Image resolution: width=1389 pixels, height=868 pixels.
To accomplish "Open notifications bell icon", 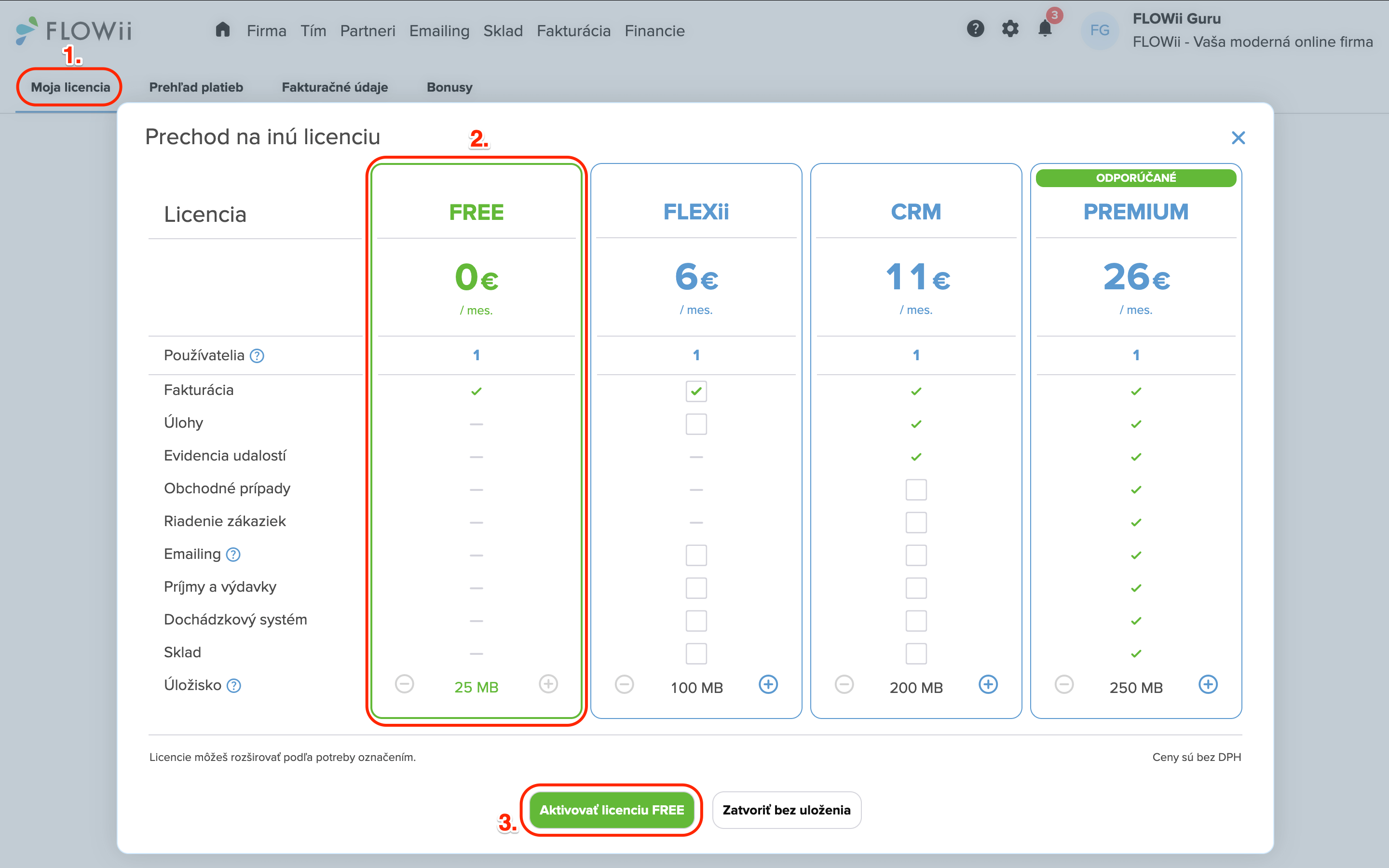I will tap(1045, 29).
